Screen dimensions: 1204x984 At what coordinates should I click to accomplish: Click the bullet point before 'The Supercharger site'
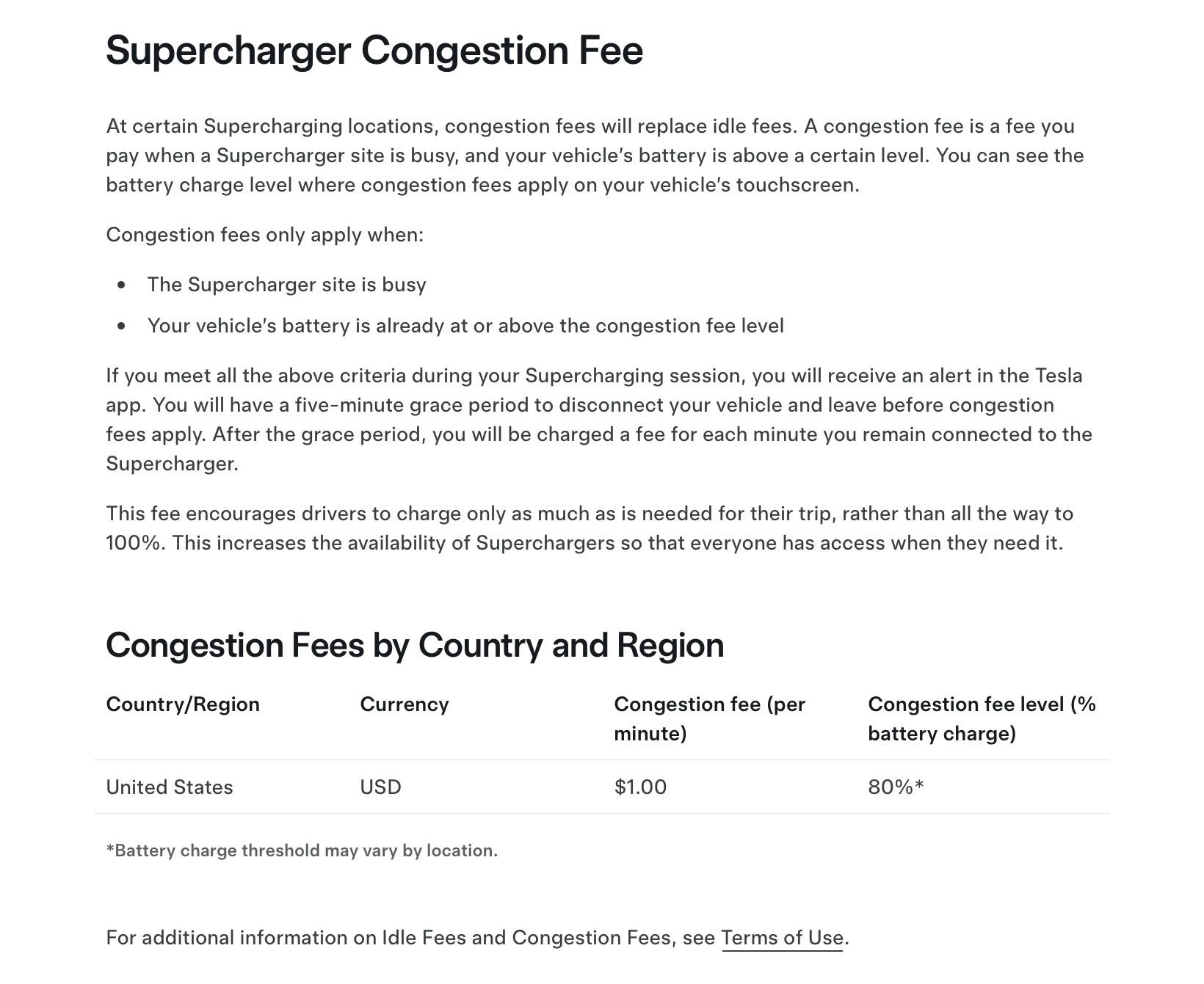point(121,285)
